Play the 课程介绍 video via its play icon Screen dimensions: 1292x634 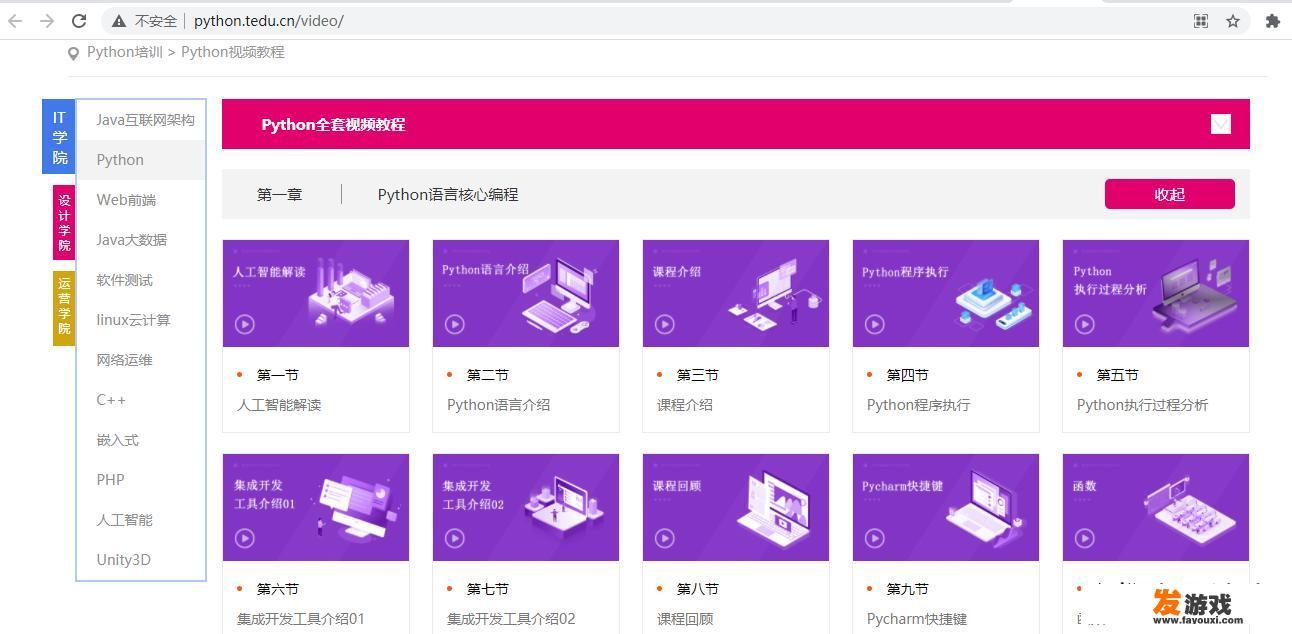[x=665, y=324]
